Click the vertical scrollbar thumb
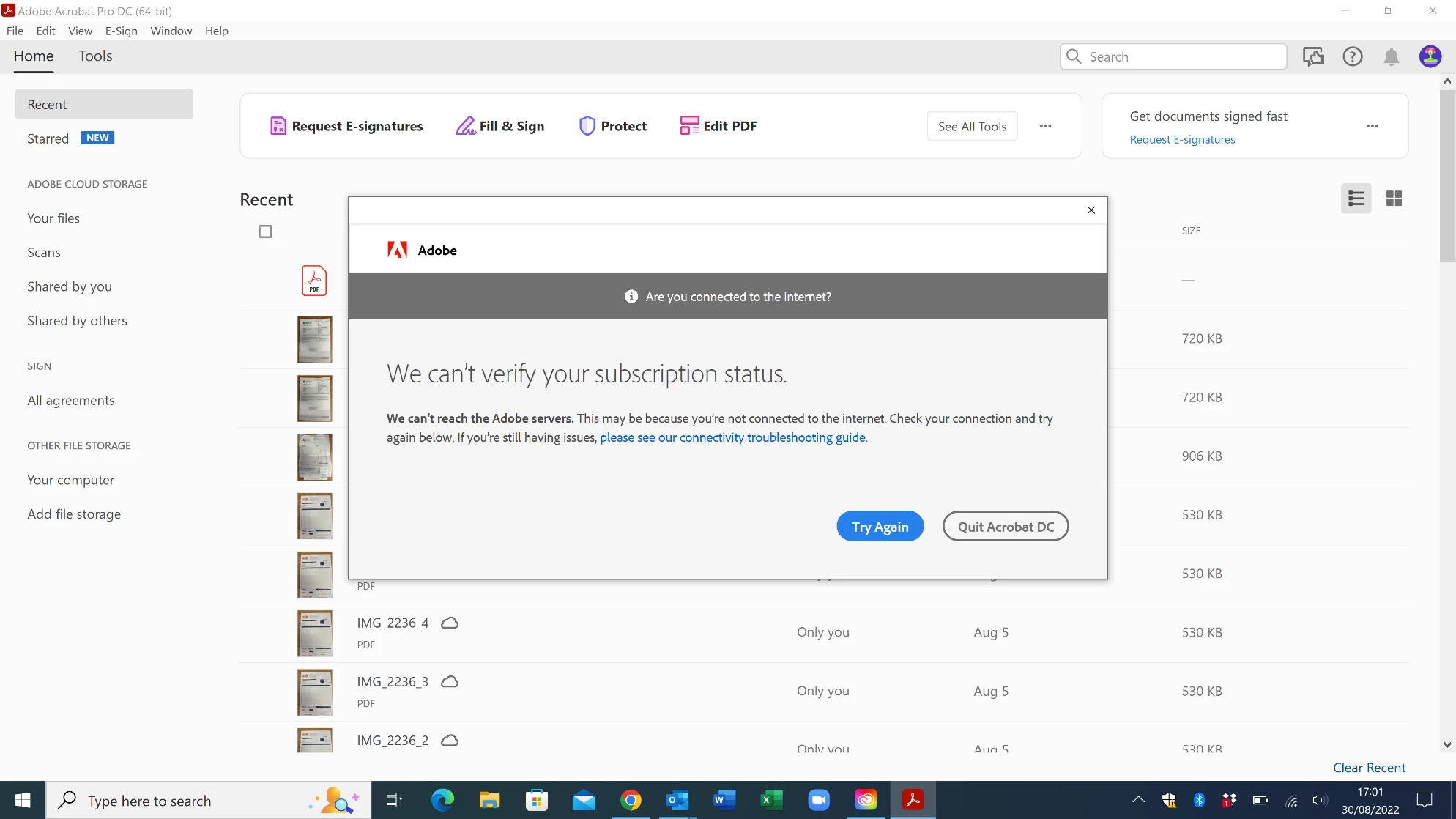 (1447, 176)
